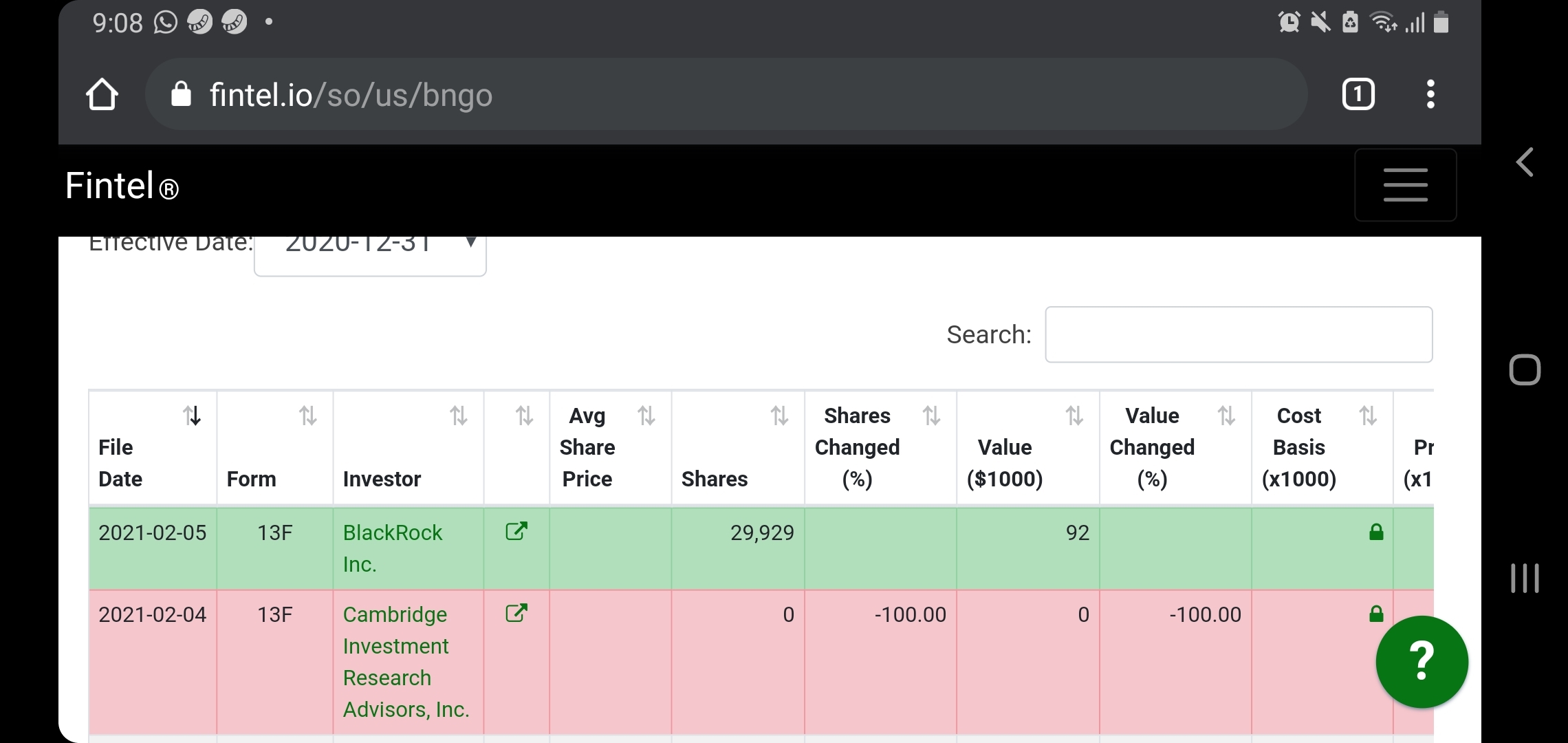This screenshot has height=743, width=1568.
Task: Click the Search input field
Action: [1238, 335]
